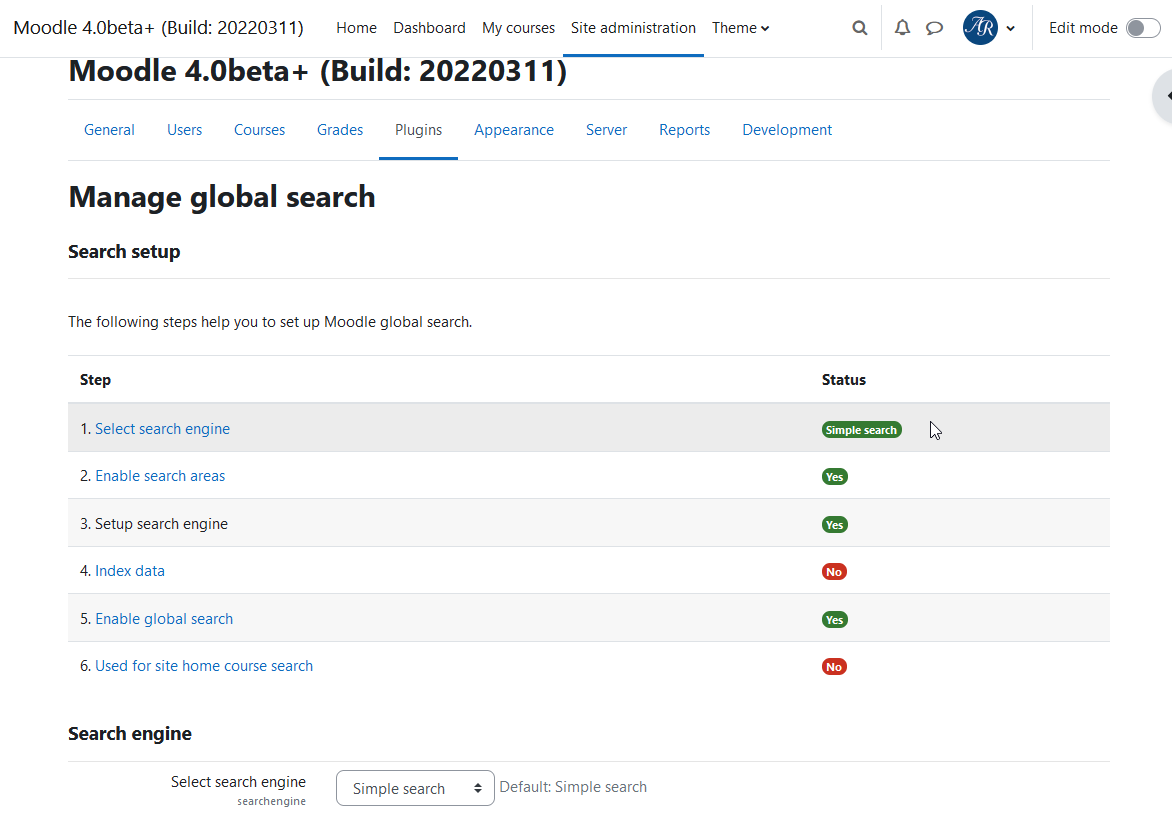Switch to the Reports tab
Image resolution: width=1172 pixels, height=827 pixels.
(685, 130)
